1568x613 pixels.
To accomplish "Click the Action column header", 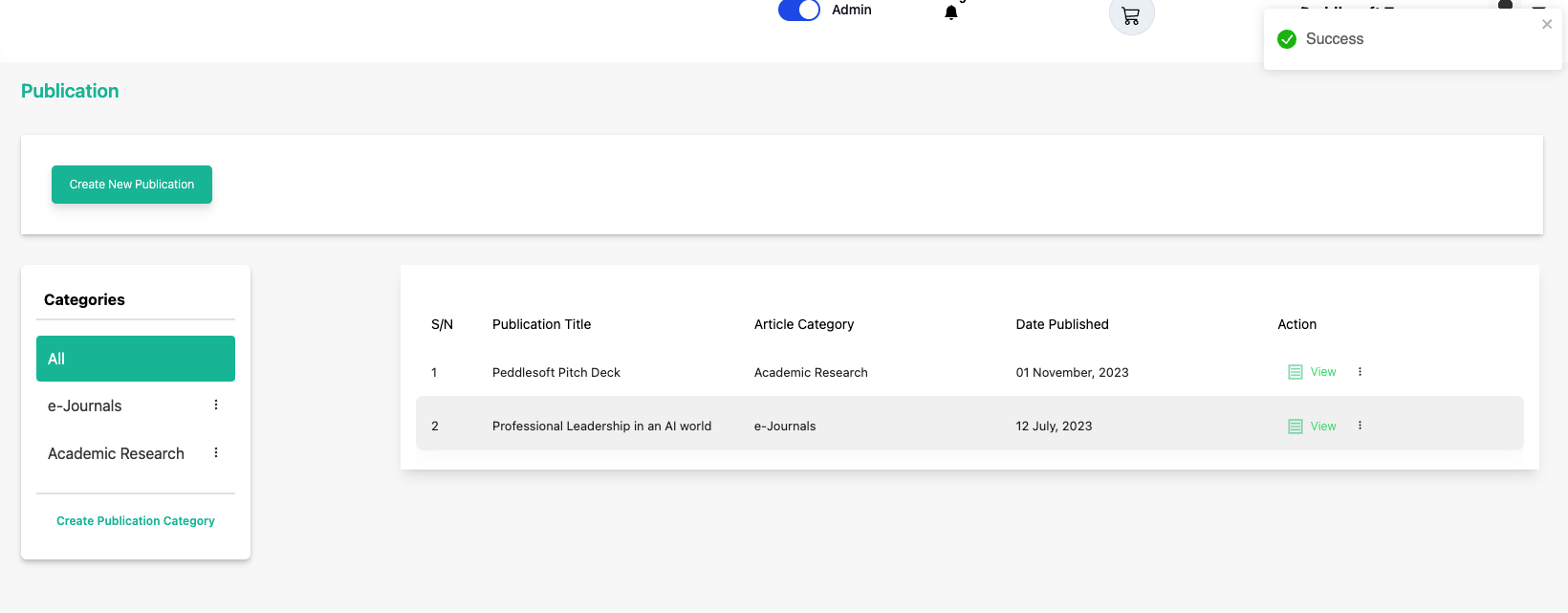I will click(x=1297, y=324).
